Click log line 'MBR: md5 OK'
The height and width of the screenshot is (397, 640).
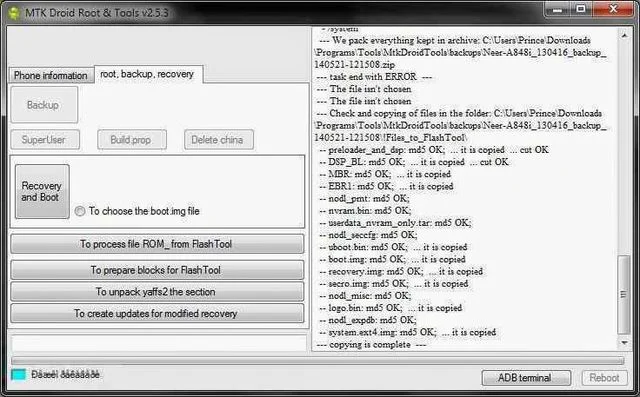pos(385,174)
